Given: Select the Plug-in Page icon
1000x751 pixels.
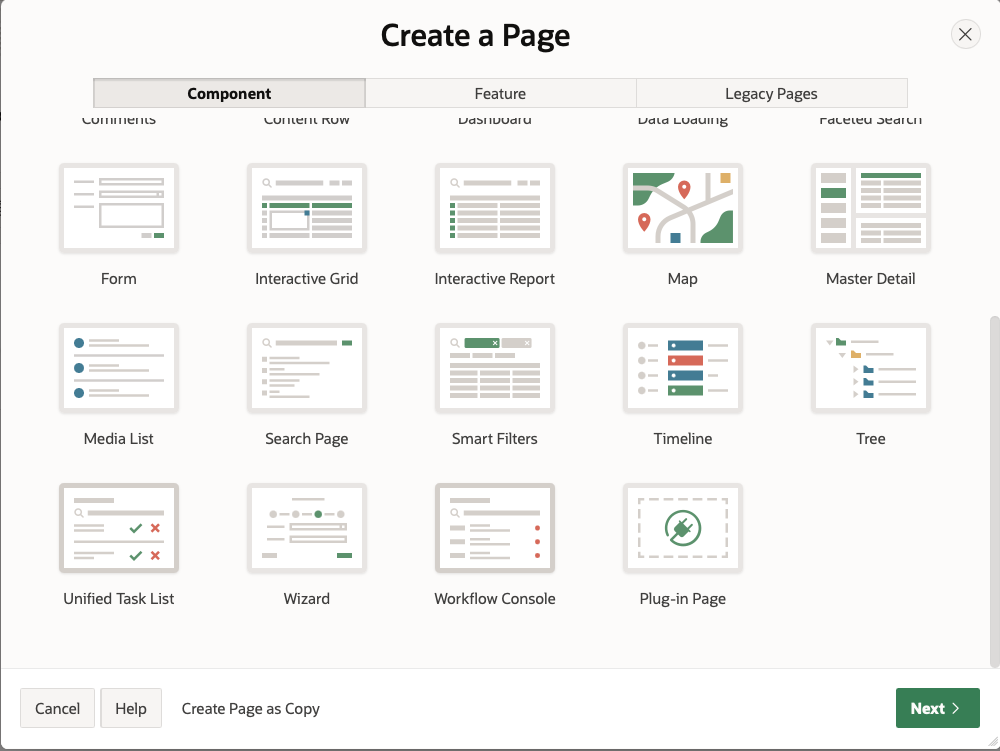Looking at the screenshot, I should click(x=683, y=528).
